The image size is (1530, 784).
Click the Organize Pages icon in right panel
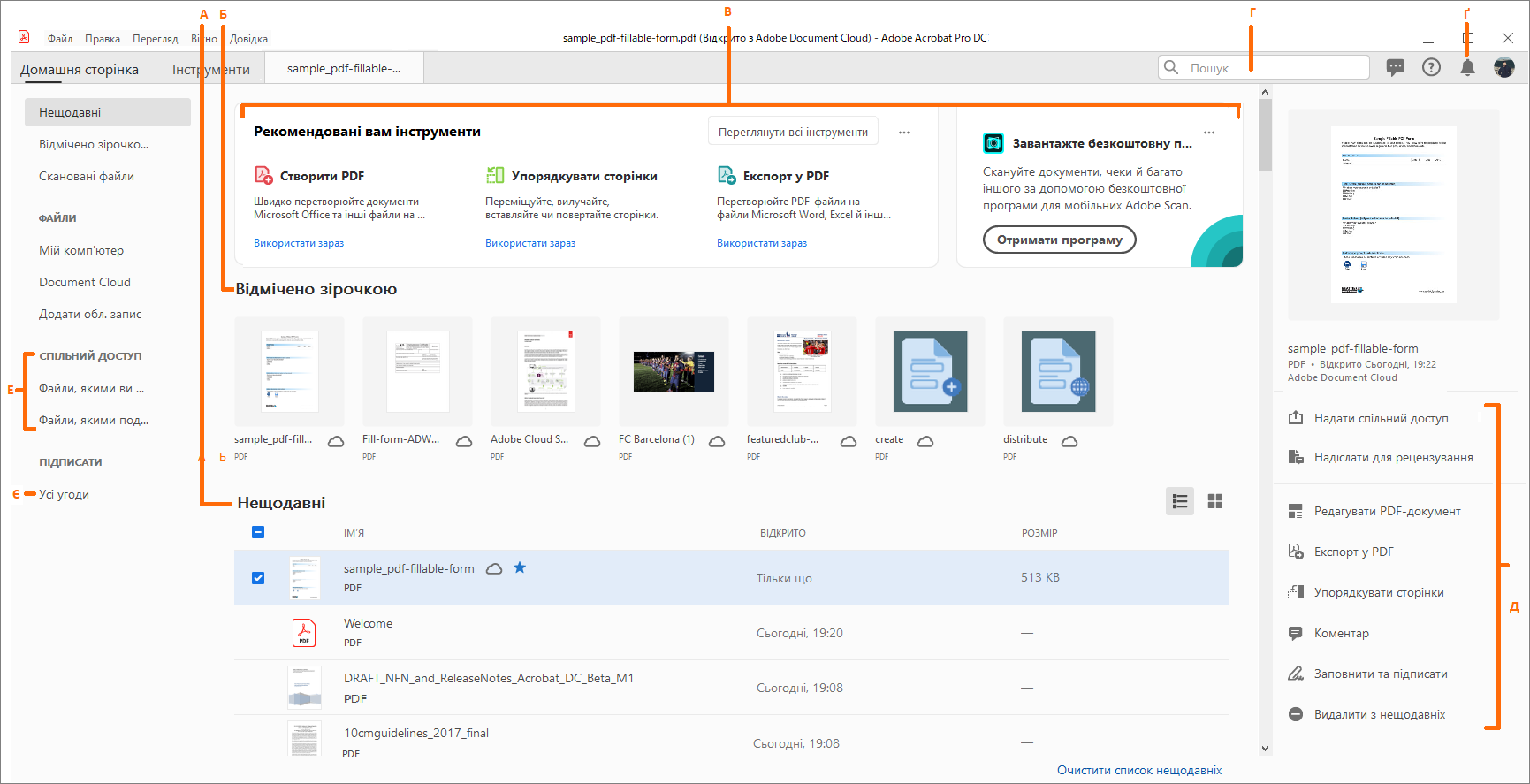[1296, 592]
